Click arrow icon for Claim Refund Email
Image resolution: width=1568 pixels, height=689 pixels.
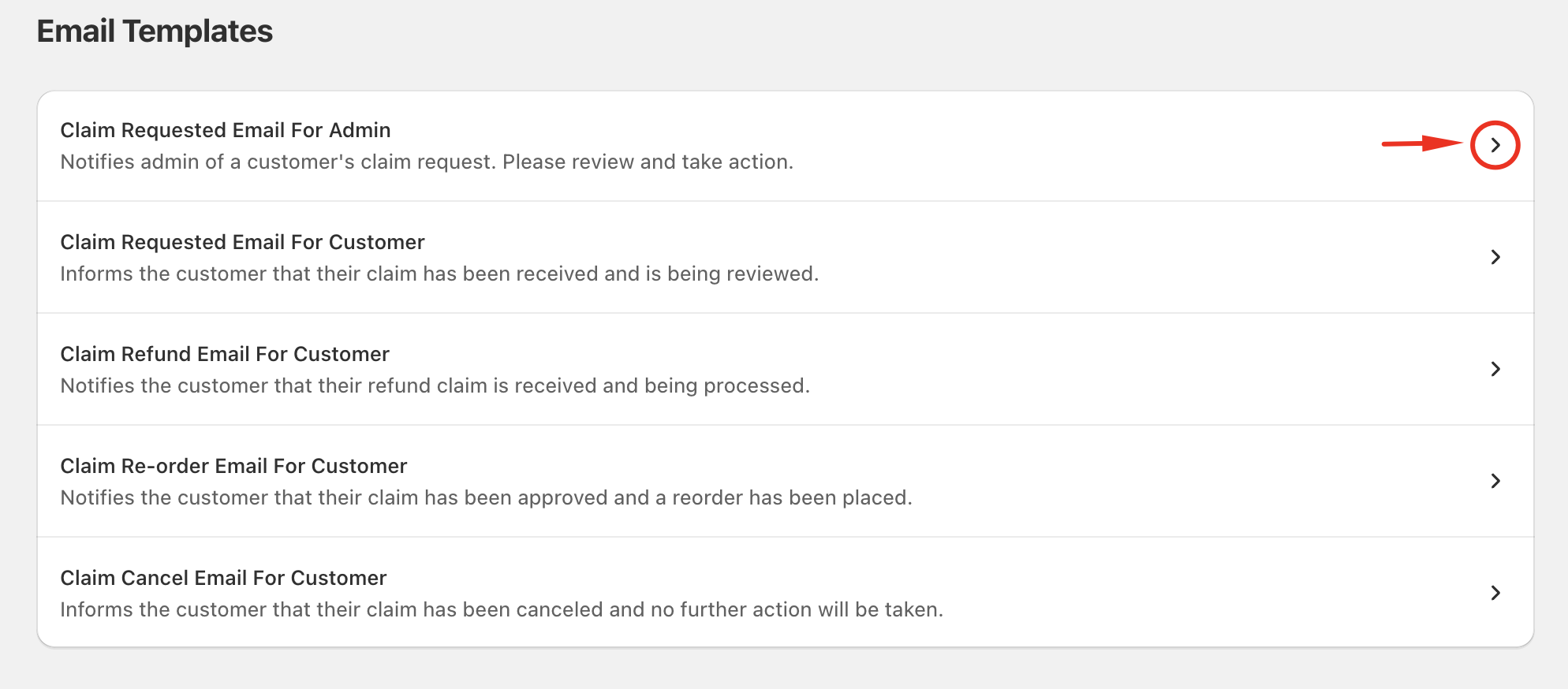[x=1495, y=369]
